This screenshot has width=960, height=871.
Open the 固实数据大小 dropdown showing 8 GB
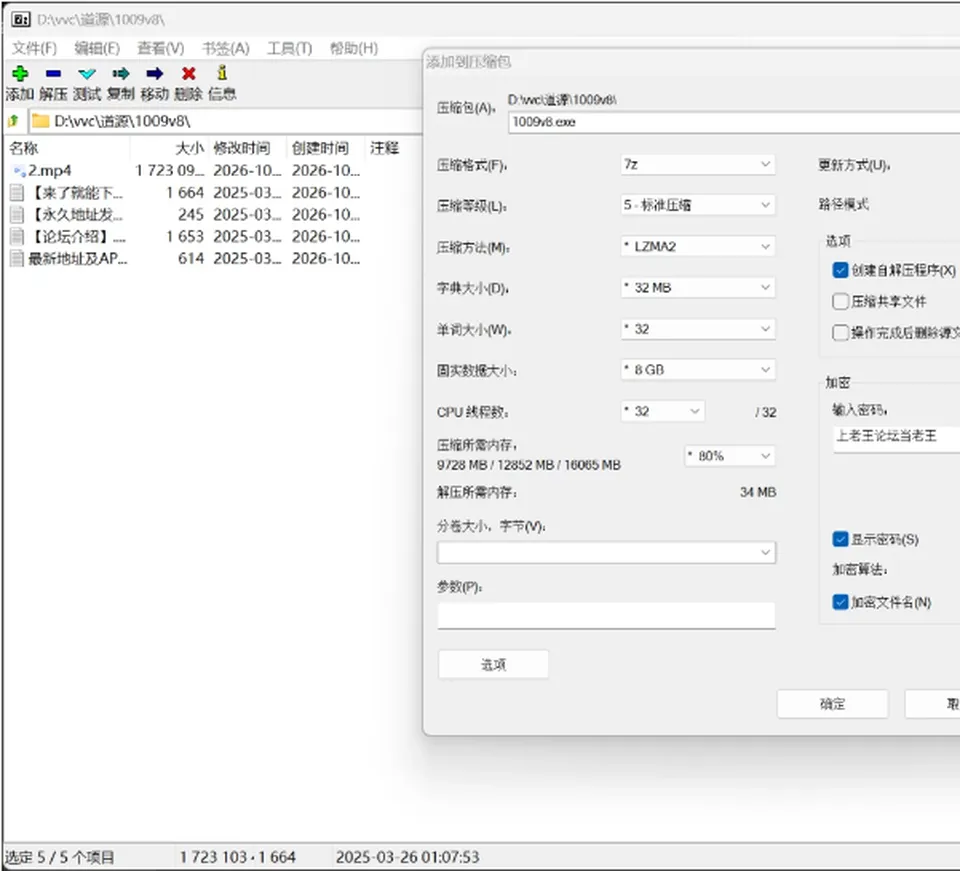(x=698, y=370)
